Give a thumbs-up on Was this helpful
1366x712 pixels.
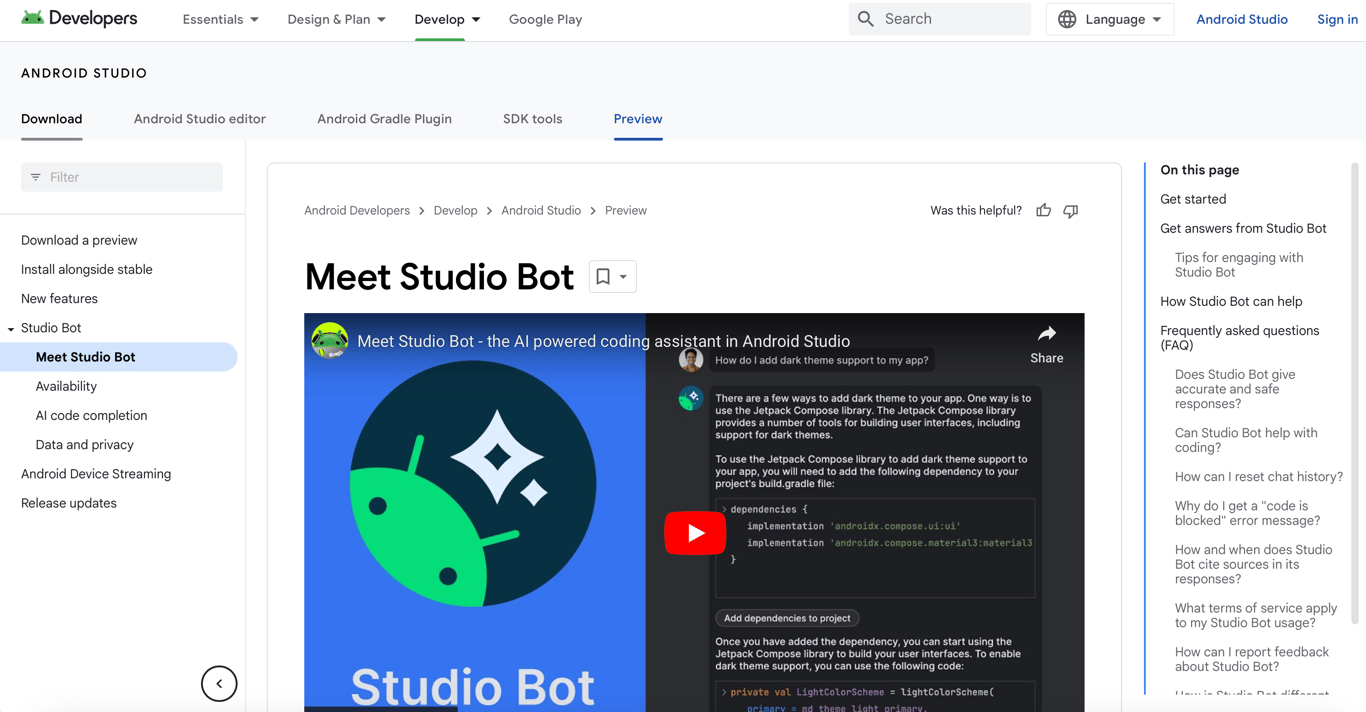tap(1043, 210)
